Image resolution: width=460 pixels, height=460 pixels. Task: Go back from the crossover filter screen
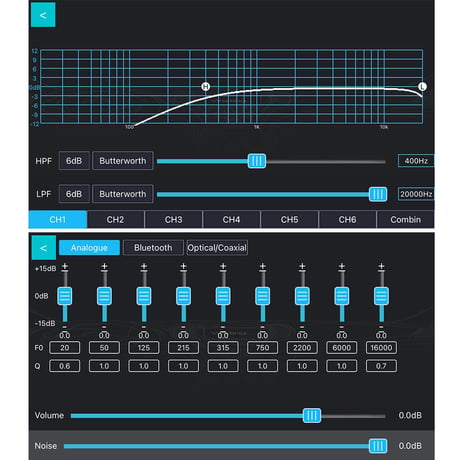pos(43,15)
